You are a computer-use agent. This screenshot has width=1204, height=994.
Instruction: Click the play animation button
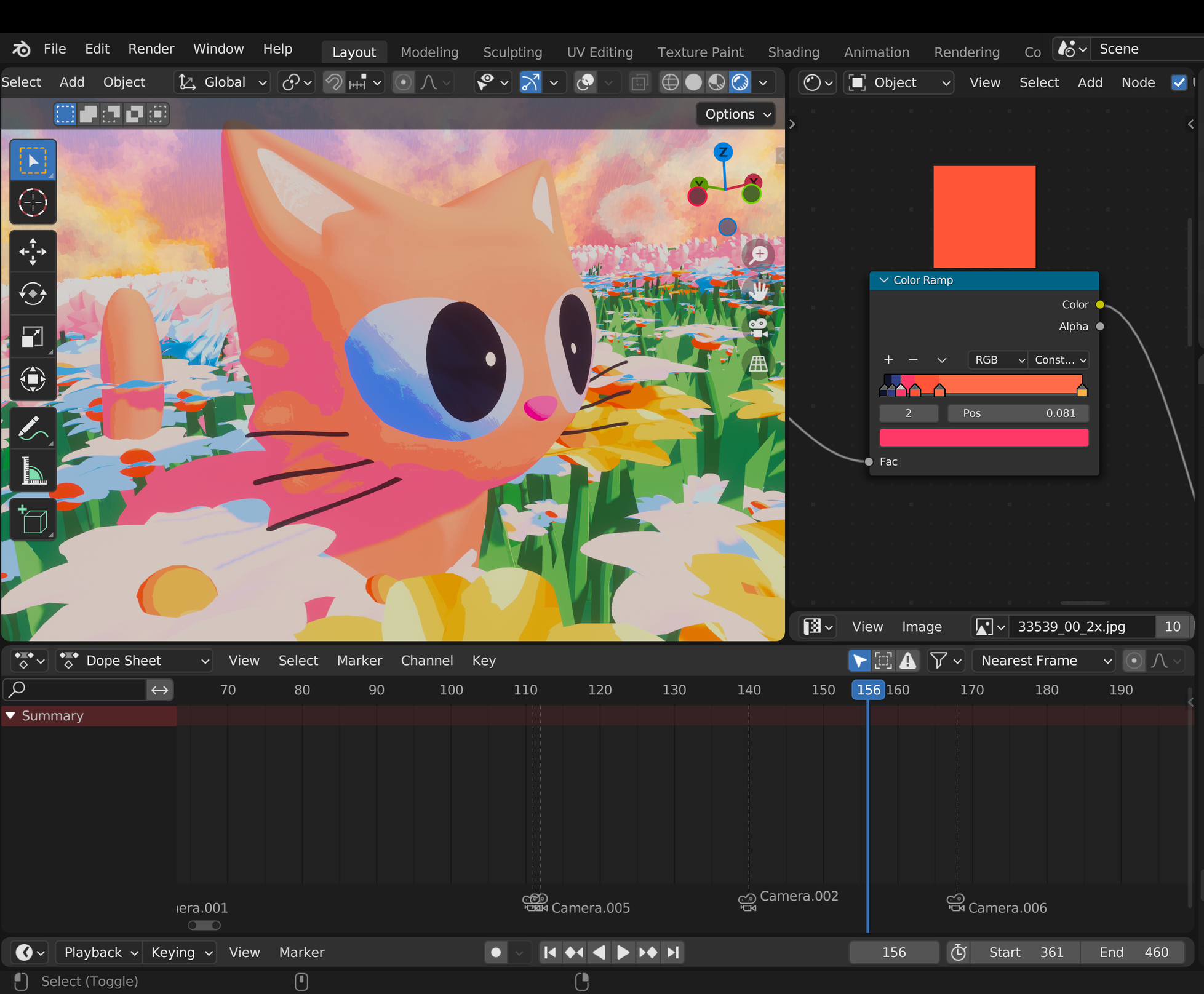623,952
